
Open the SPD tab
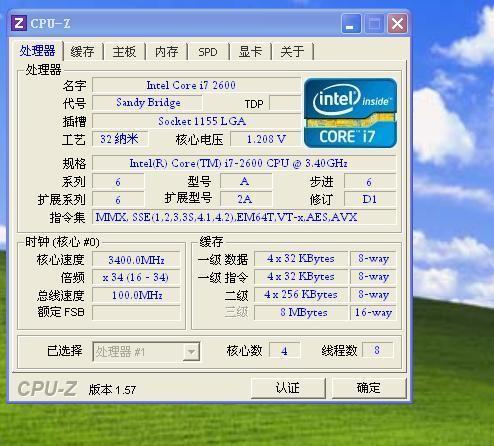[208, 52]
